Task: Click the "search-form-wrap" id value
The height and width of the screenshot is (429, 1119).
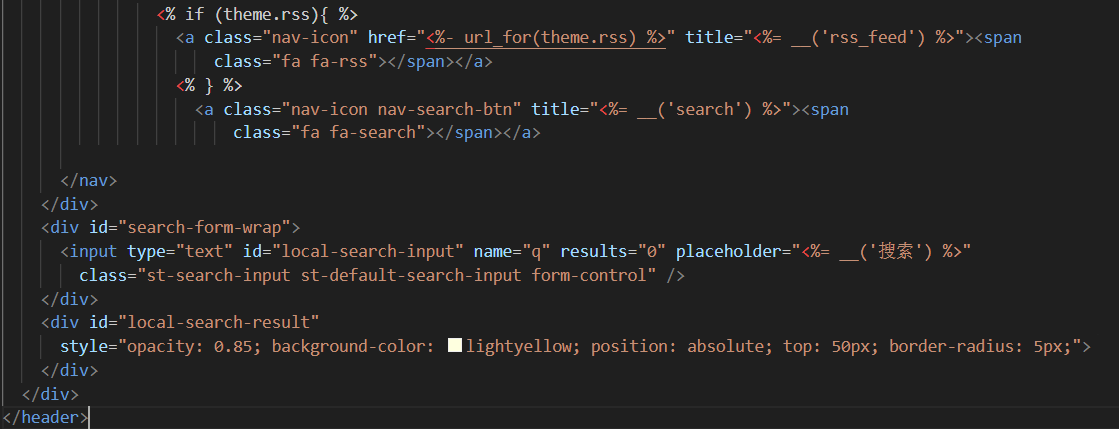Action: pyautogui.click(x=205, y=228)
